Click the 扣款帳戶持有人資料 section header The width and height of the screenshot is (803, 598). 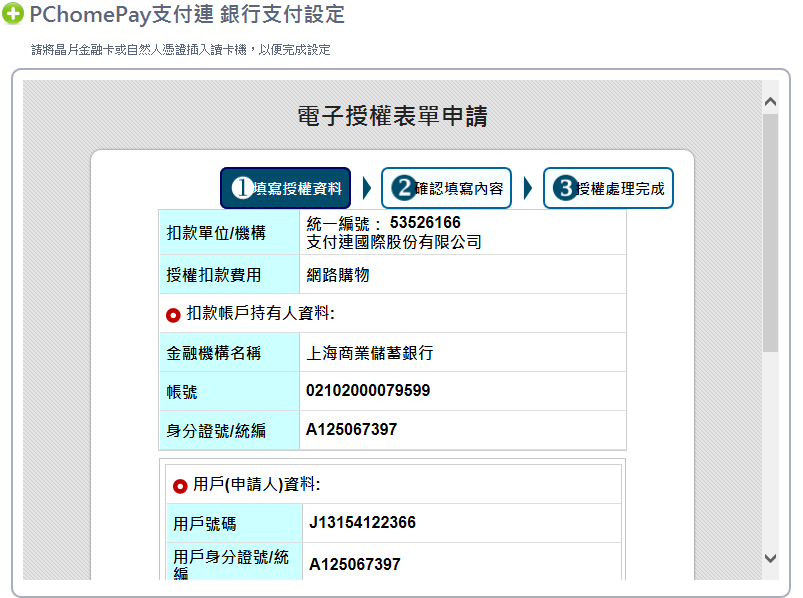pos(261,313)
